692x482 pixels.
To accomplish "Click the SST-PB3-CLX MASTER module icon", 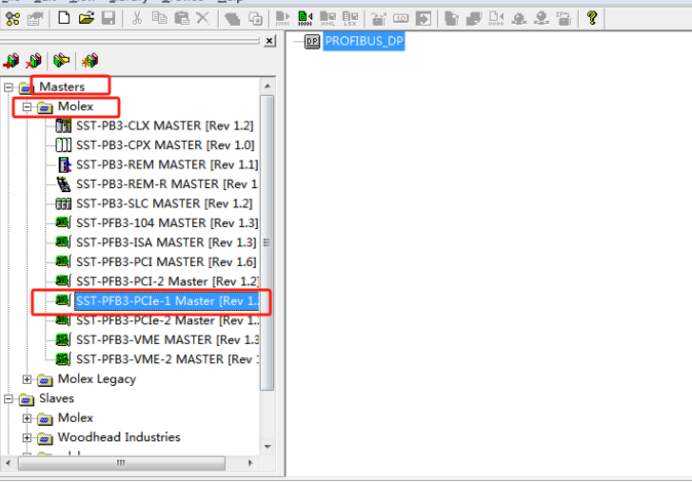I will (x=63, y=126).
